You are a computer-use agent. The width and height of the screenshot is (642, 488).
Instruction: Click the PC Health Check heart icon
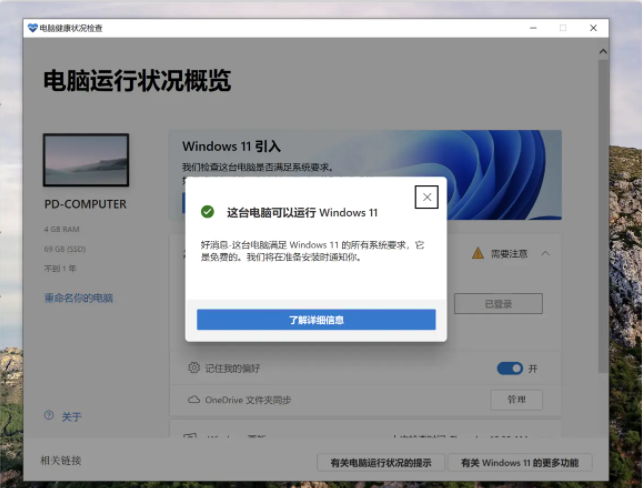(32, 28)
